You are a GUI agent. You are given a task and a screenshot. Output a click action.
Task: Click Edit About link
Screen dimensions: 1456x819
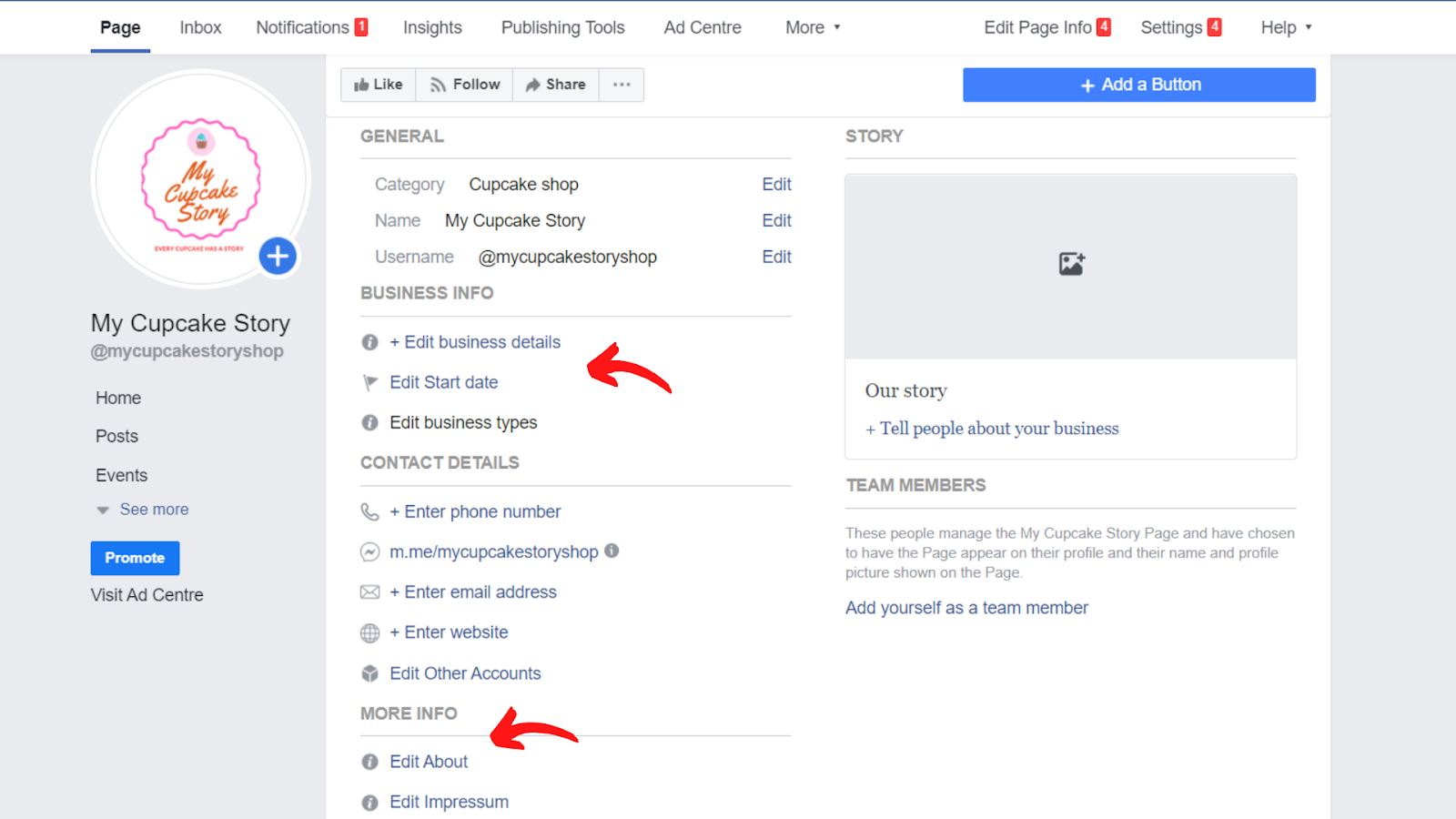coord(429,762)
